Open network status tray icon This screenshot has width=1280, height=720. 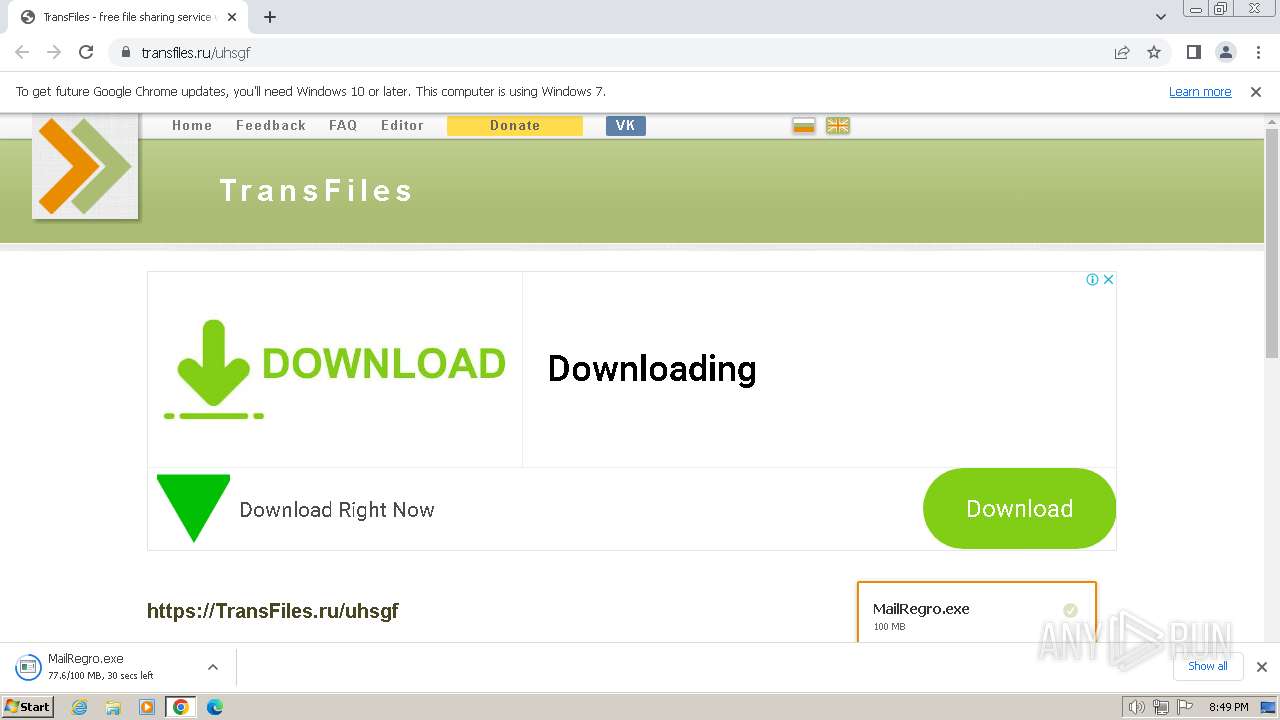[1160, 707]
